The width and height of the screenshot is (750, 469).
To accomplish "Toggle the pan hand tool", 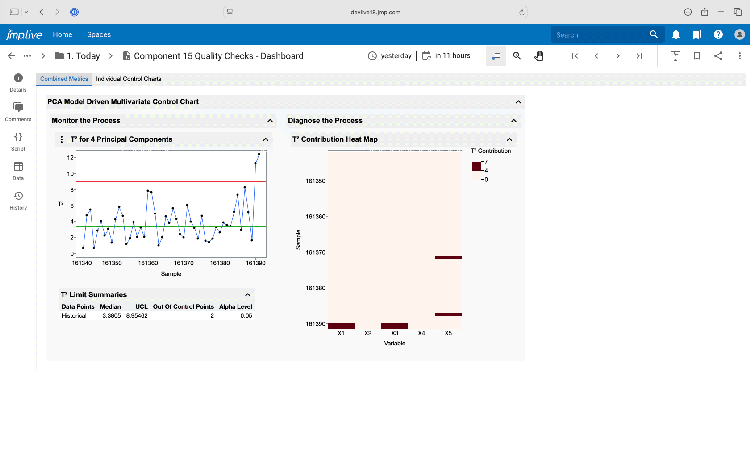I will pyautogui.click(x=538, y=56).
